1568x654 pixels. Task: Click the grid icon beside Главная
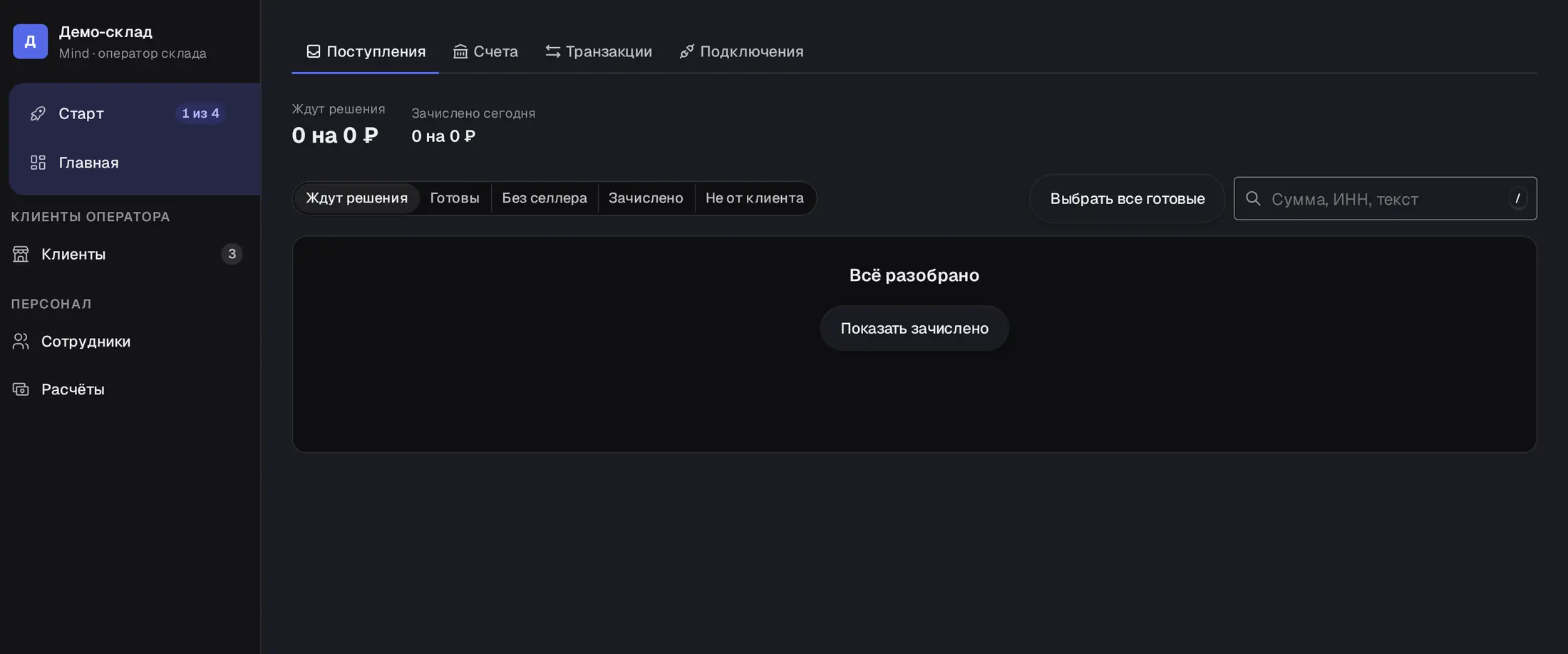pos(38,163)
